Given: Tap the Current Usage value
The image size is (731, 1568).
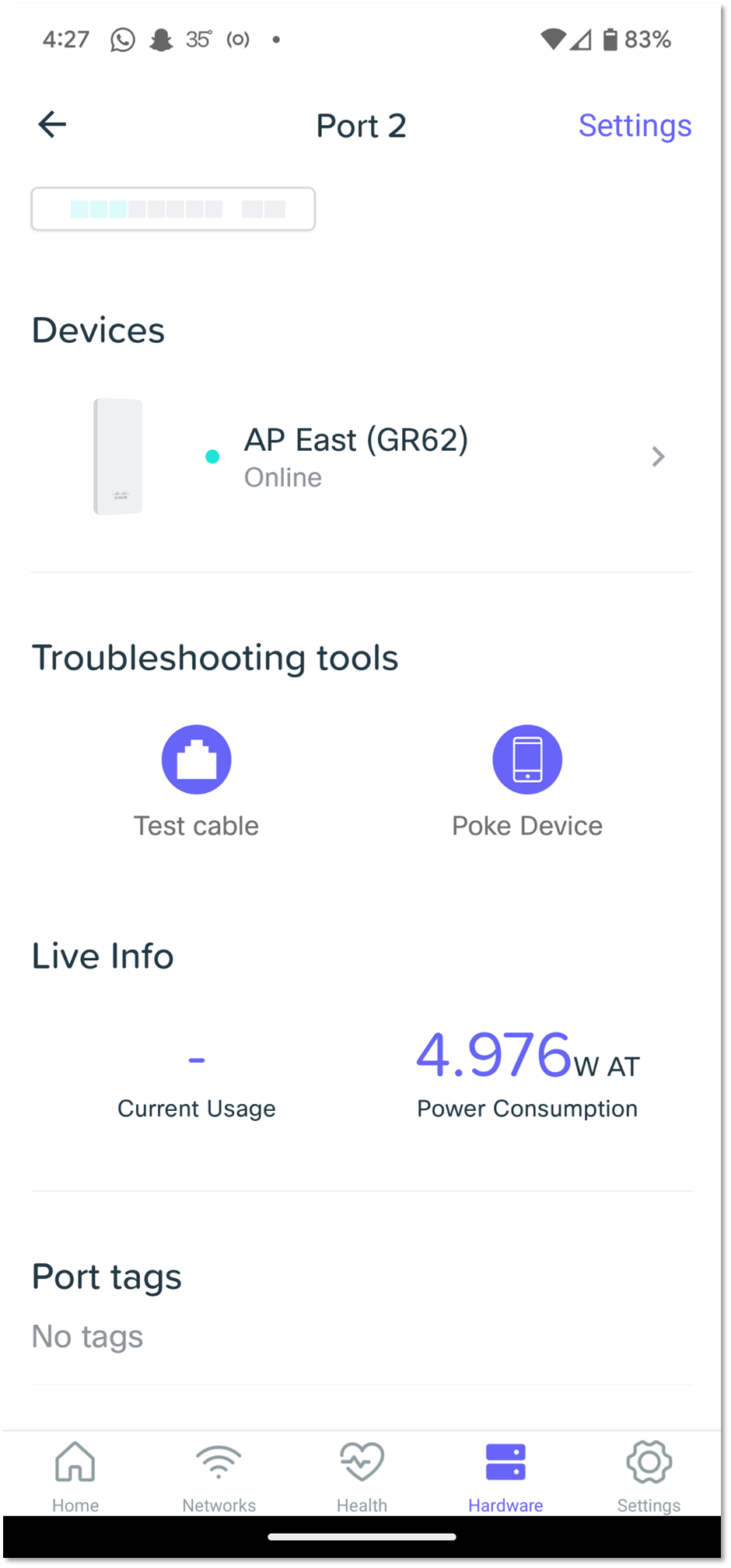Looking at the screenshot, I should 196,1060.
